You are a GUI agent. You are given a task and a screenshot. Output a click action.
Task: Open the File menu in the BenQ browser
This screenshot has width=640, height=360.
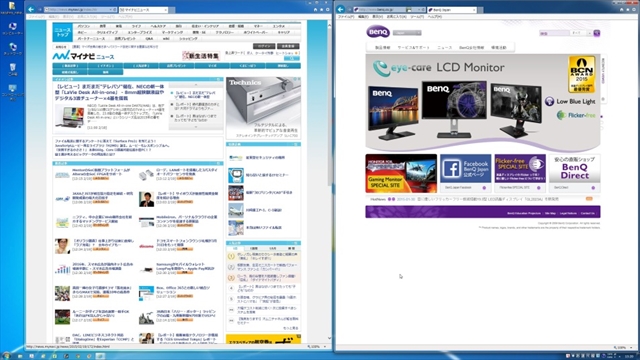[346, 17]
